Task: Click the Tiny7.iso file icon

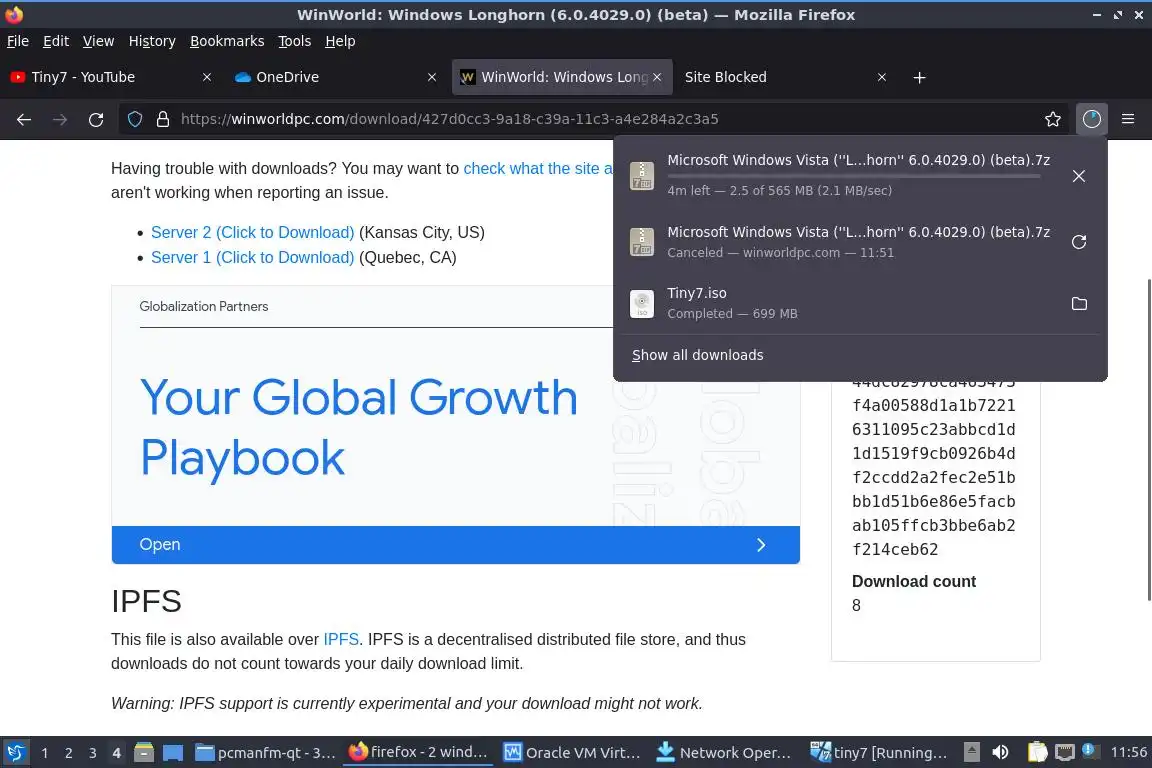Action: (641, 304)
